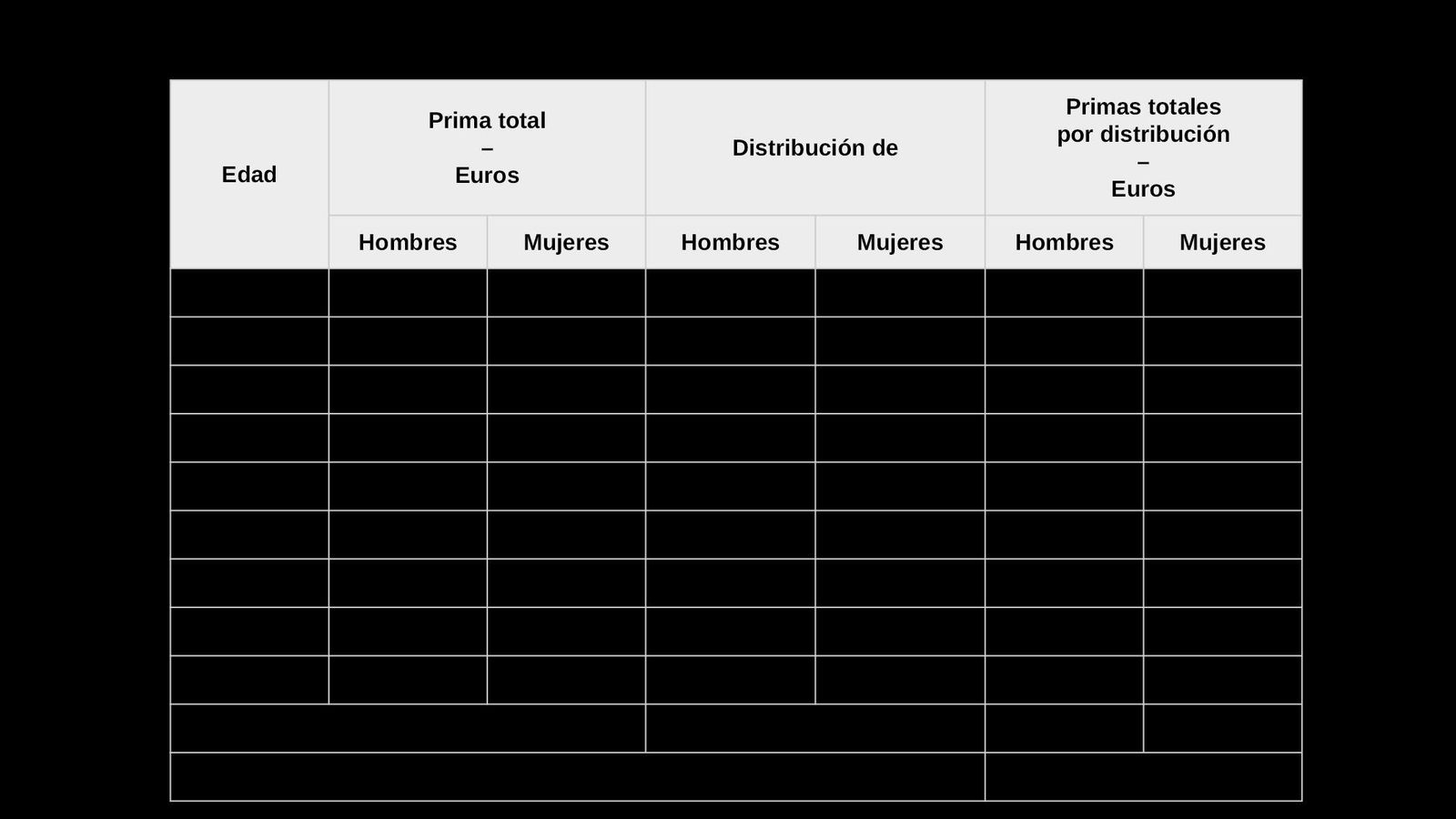Select the Prima total Euros header cell
1456x819 pixels.
click(487, 147)
